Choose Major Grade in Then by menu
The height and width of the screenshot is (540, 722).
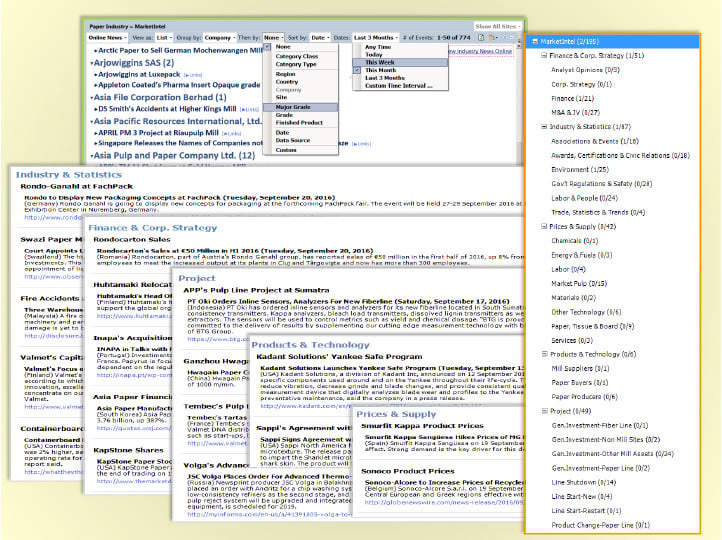[300, 107]
